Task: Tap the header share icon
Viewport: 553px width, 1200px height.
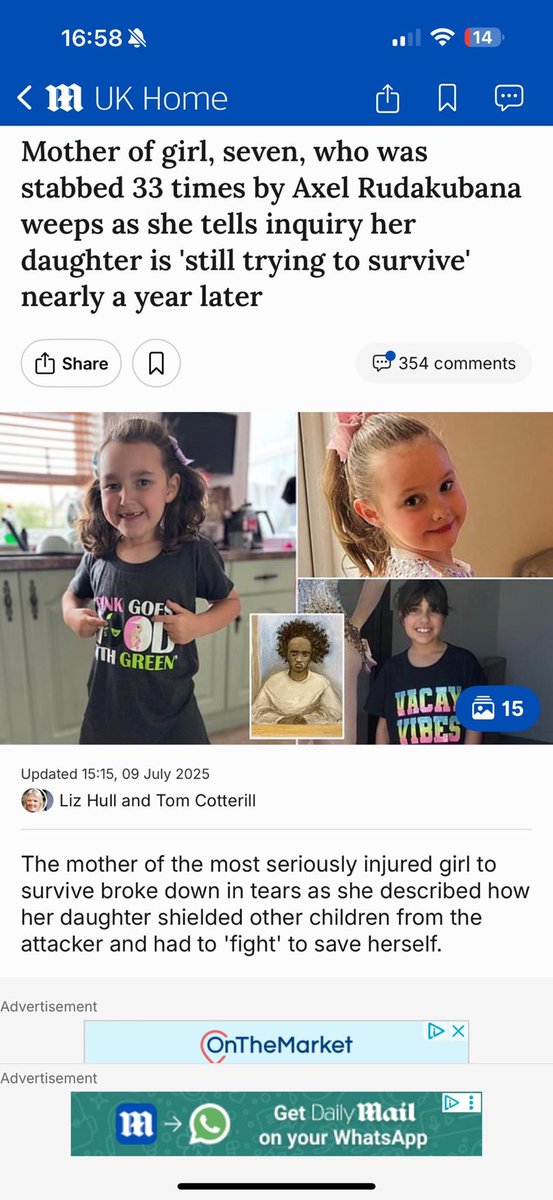Action: click(387, 97)
